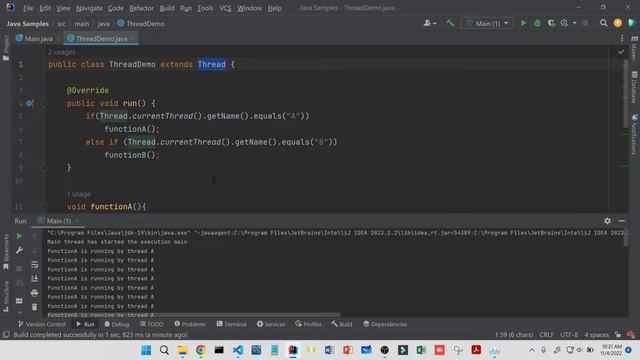
Task: Click the grayed-out stop button in toolbar
Action: (x=585, y=23)
